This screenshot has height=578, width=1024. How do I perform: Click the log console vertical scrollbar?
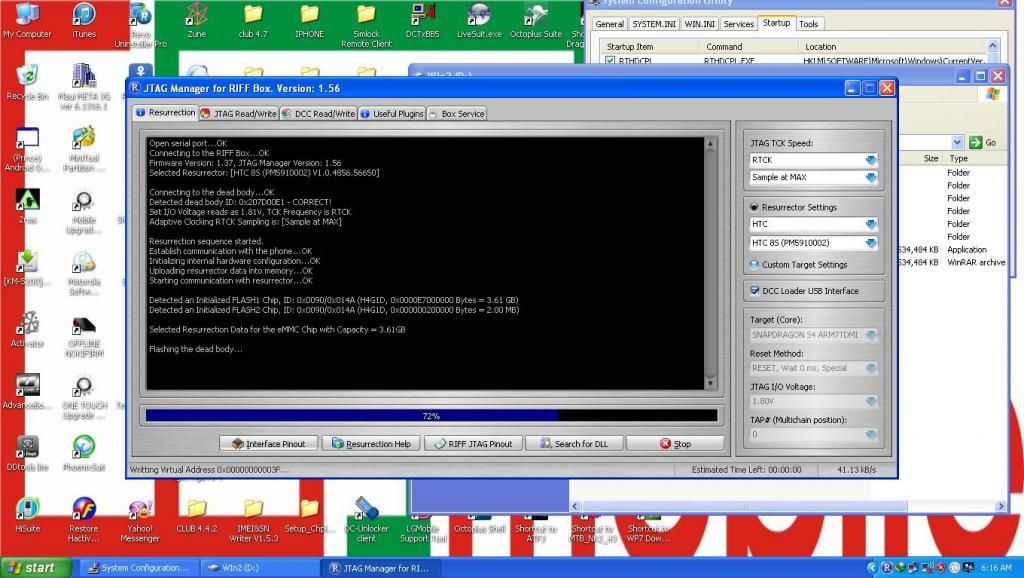pos(711,263)
